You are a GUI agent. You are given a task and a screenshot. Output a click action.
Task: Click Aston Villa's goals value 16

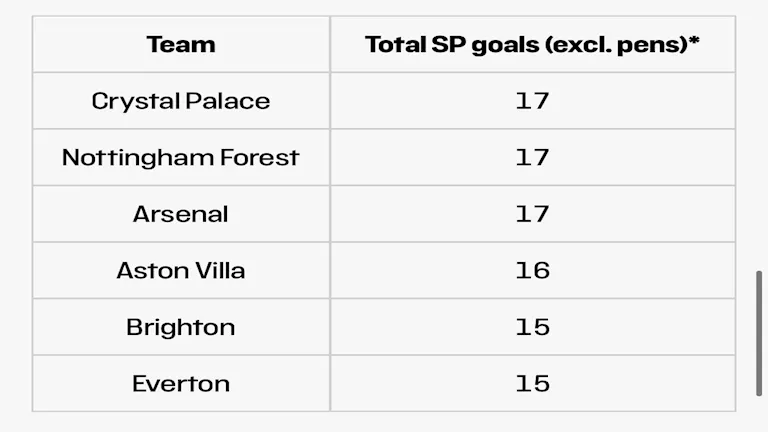point(532,270)
